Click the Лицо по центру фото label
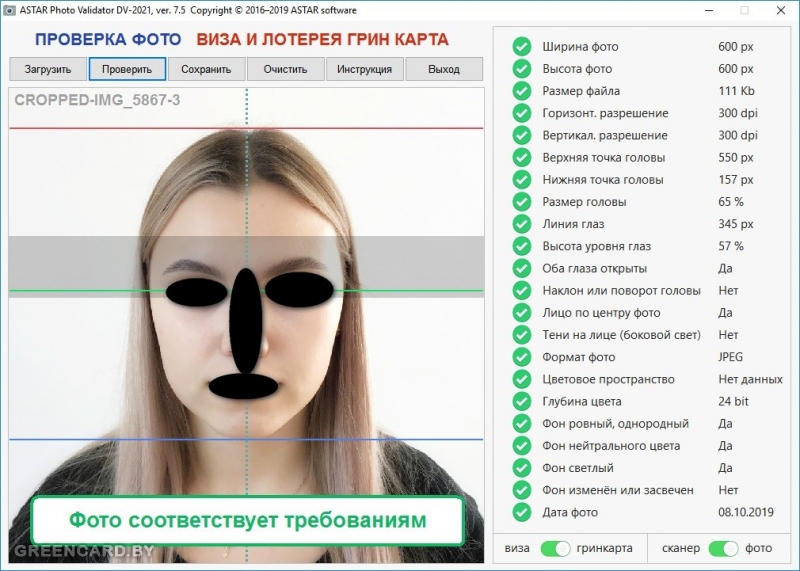The height and width of the screenshot is (571, 800). click(x=601, y=313)
